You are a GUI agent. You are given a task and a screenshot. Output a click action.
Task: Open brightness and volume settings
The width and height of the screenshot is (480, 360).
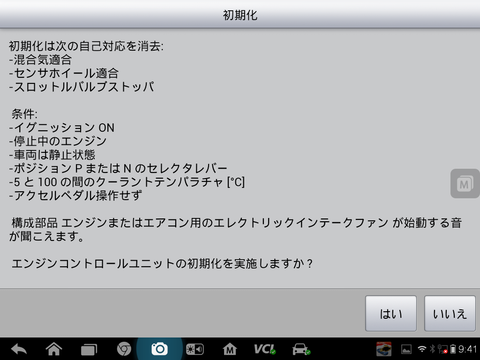point(195,349)
